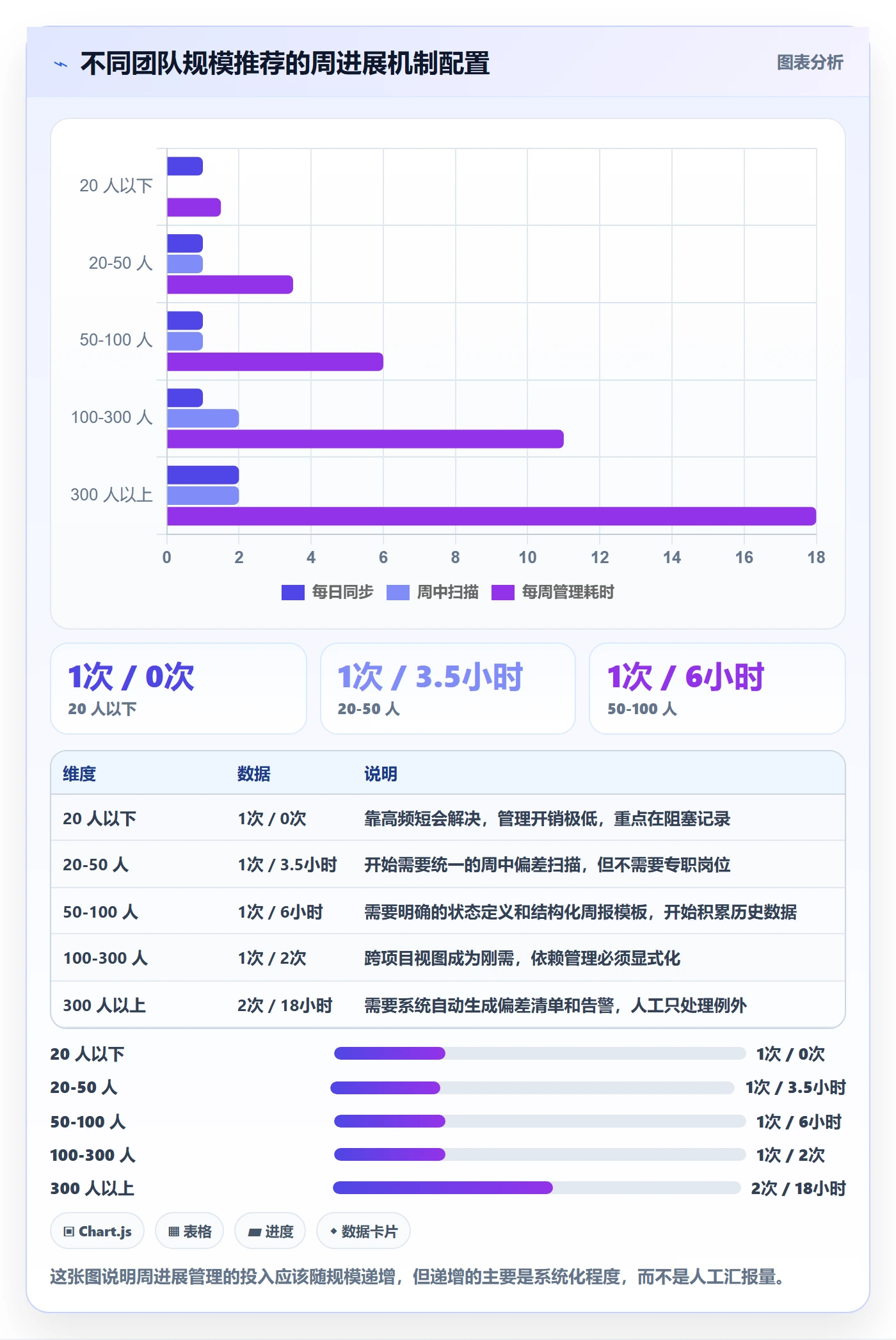Click the chart y-axis label 50-100 人

pos(116,340)
